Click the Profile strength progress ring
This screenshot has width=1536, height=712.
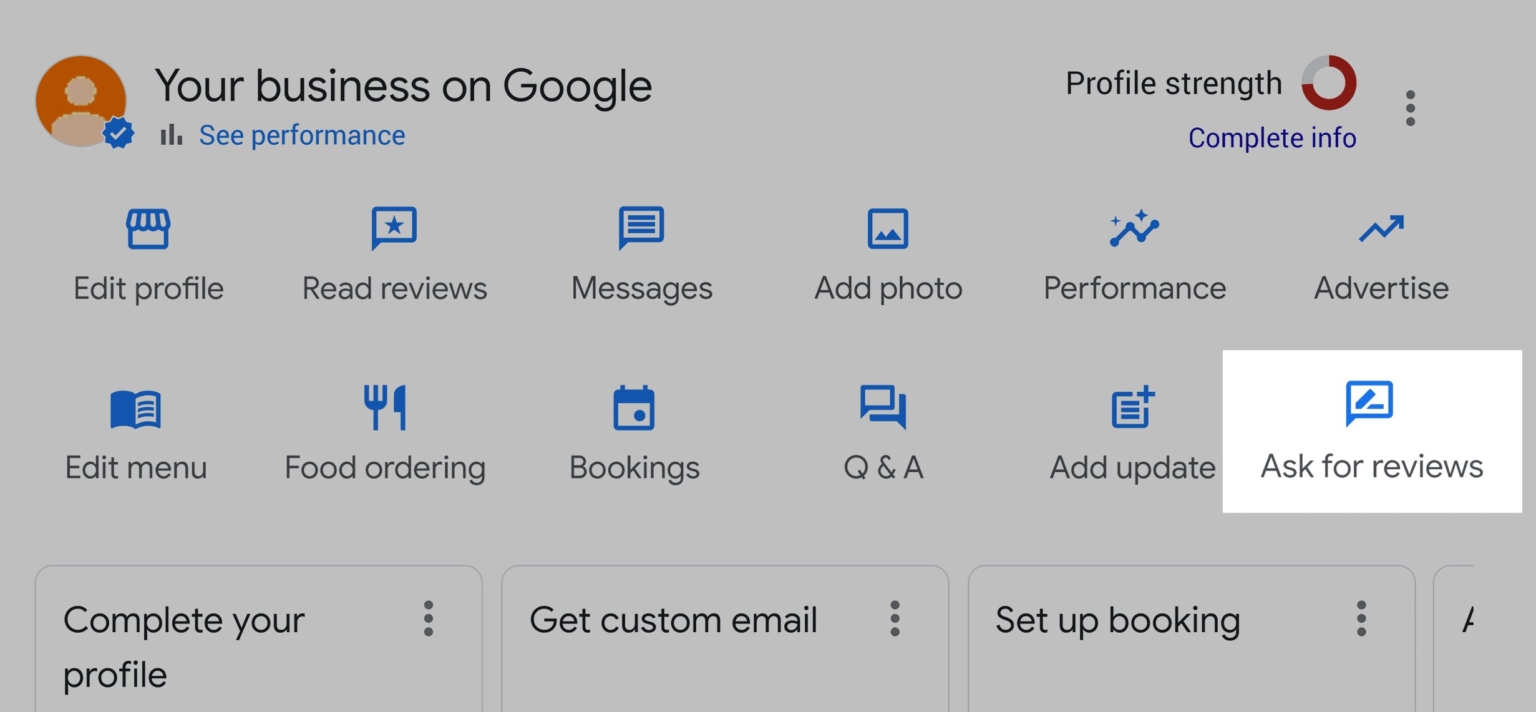(x=1329, y=83)
